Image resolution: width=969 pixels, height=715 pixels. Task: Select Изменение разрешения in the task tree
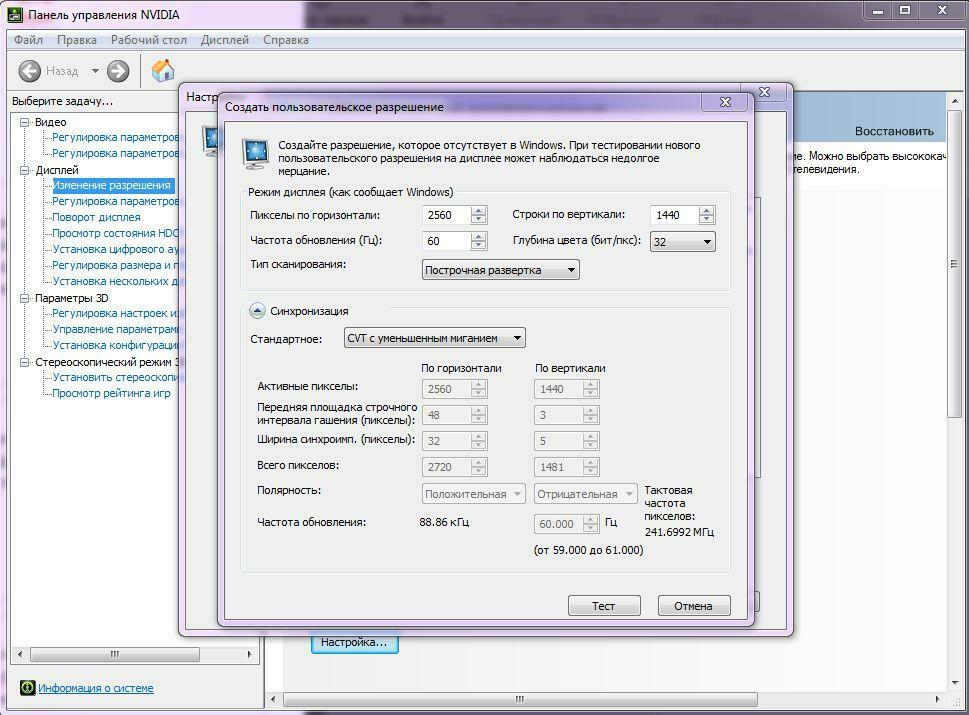point(112,185)
